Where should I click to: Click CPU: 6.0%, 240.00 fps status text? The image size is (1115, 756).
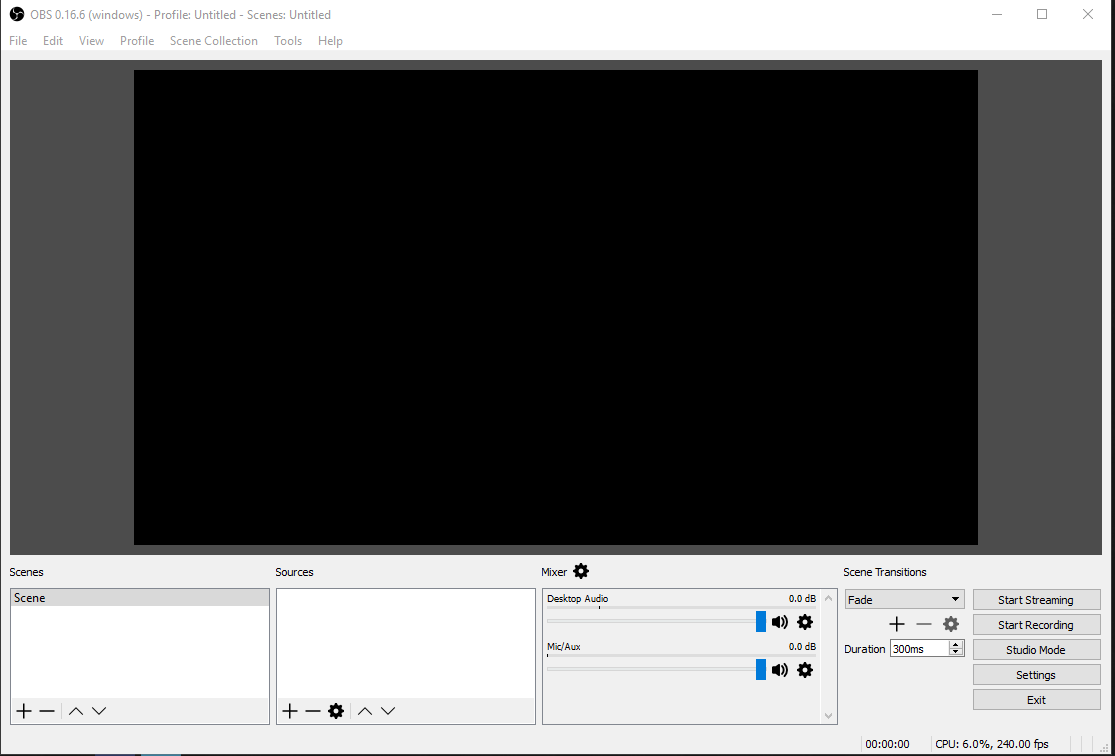992,744
